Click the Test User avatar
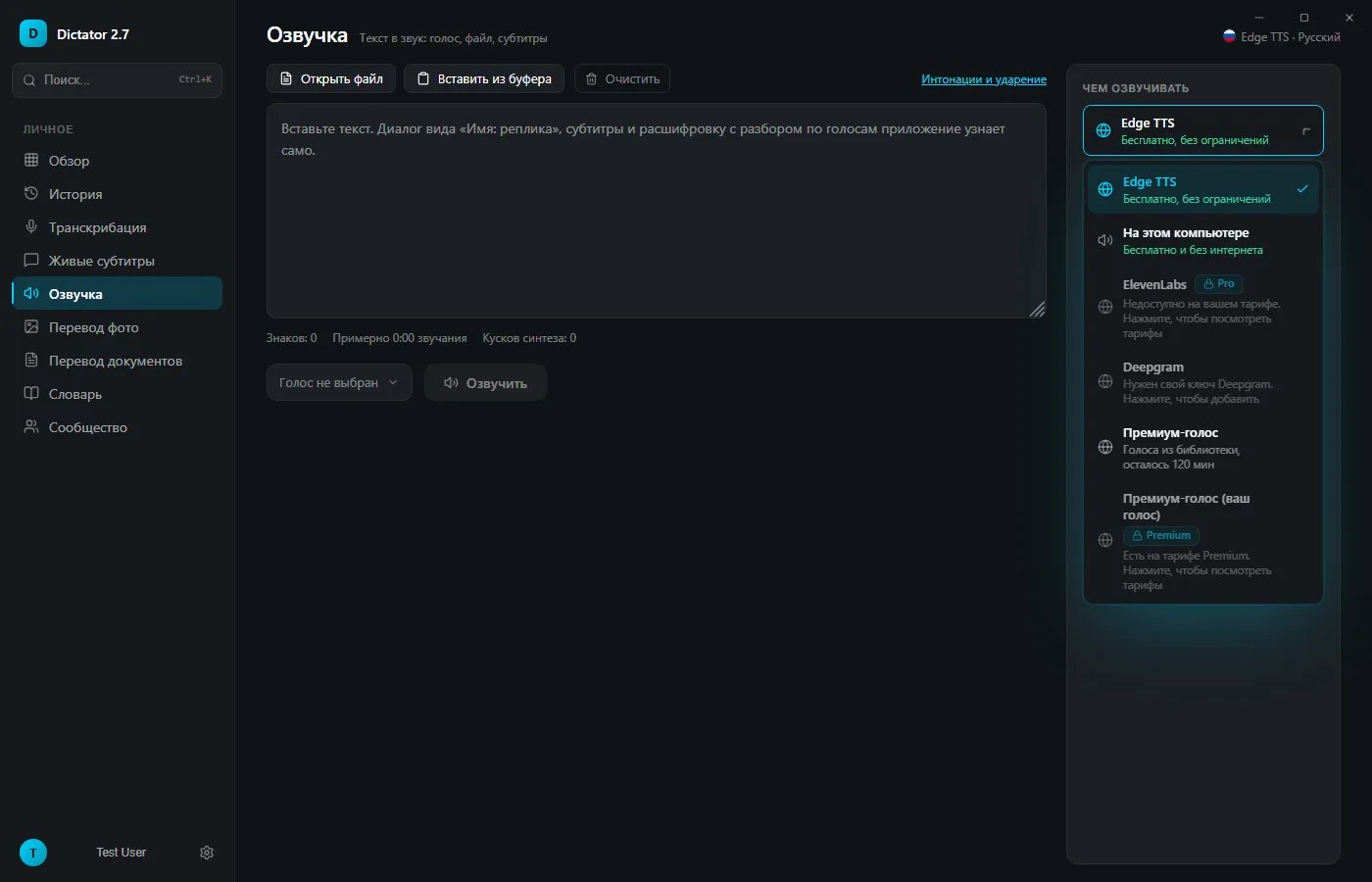The image size is (1372, 882). click(33, 853)
